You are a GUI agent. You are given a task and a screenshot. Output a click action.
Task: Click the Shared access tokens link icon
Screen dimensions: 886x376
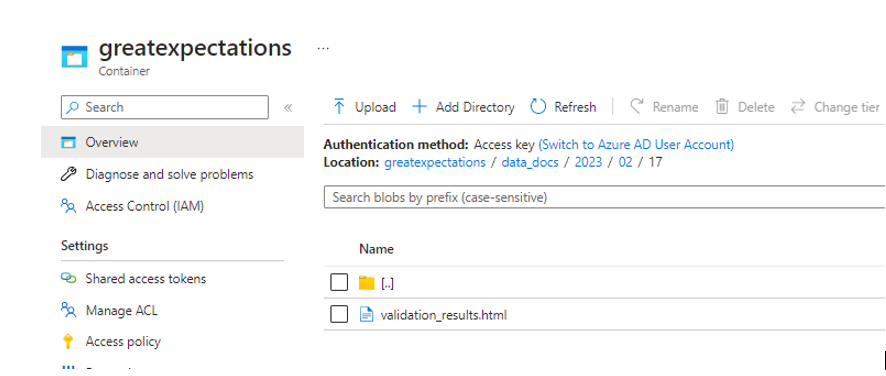click(x=68, y=278)
